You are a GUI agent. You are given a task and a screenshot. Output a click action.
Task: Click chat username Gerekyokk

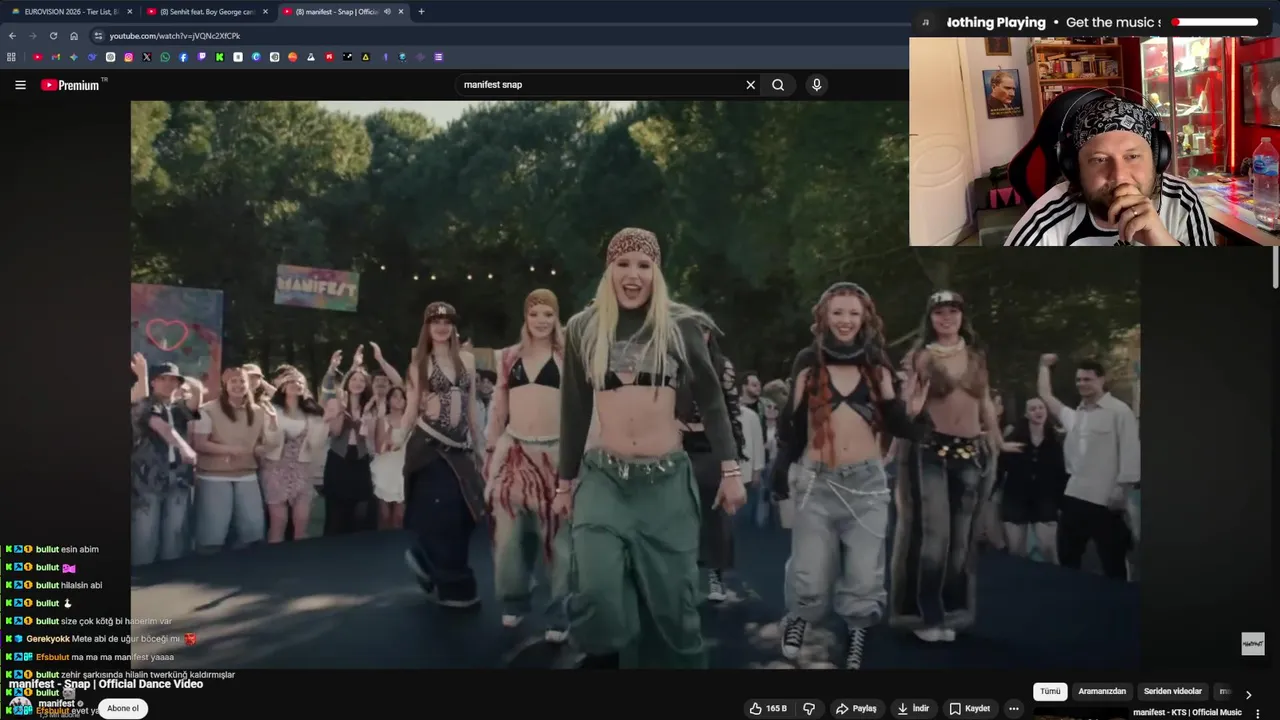(x=47, y=639)
